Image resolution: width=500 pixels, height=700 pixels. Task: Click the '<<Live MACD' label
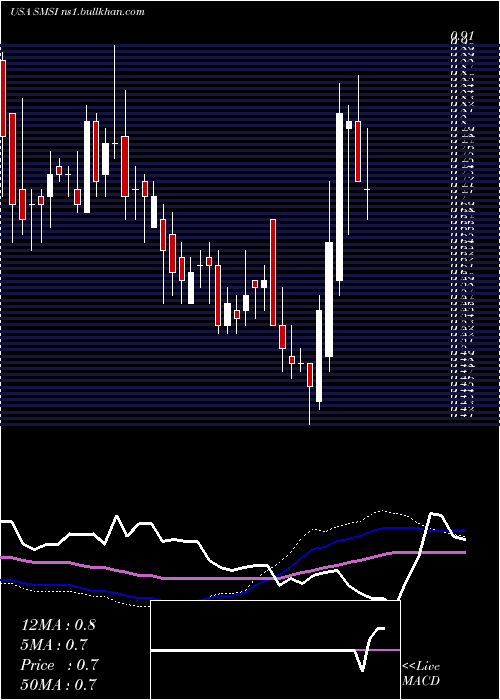421,674
